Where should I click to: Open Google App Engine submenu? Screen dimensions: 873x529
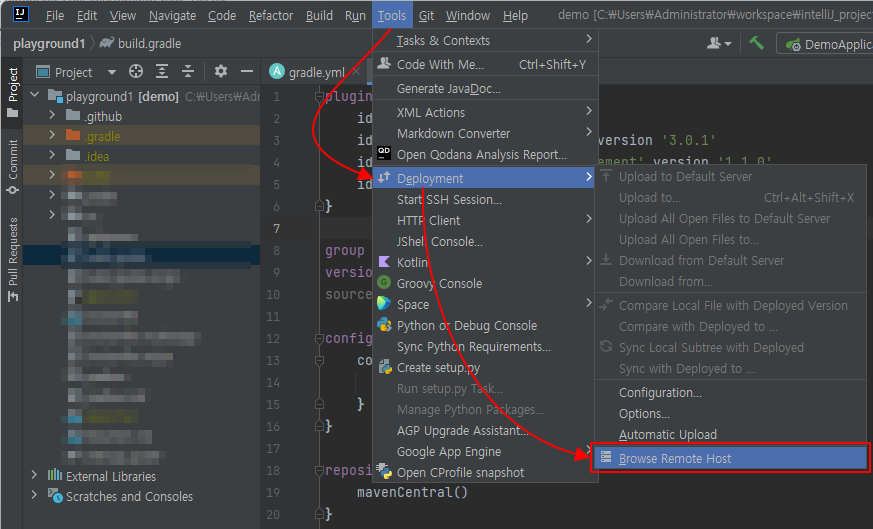pyautogui.click(x=485, y=452)
